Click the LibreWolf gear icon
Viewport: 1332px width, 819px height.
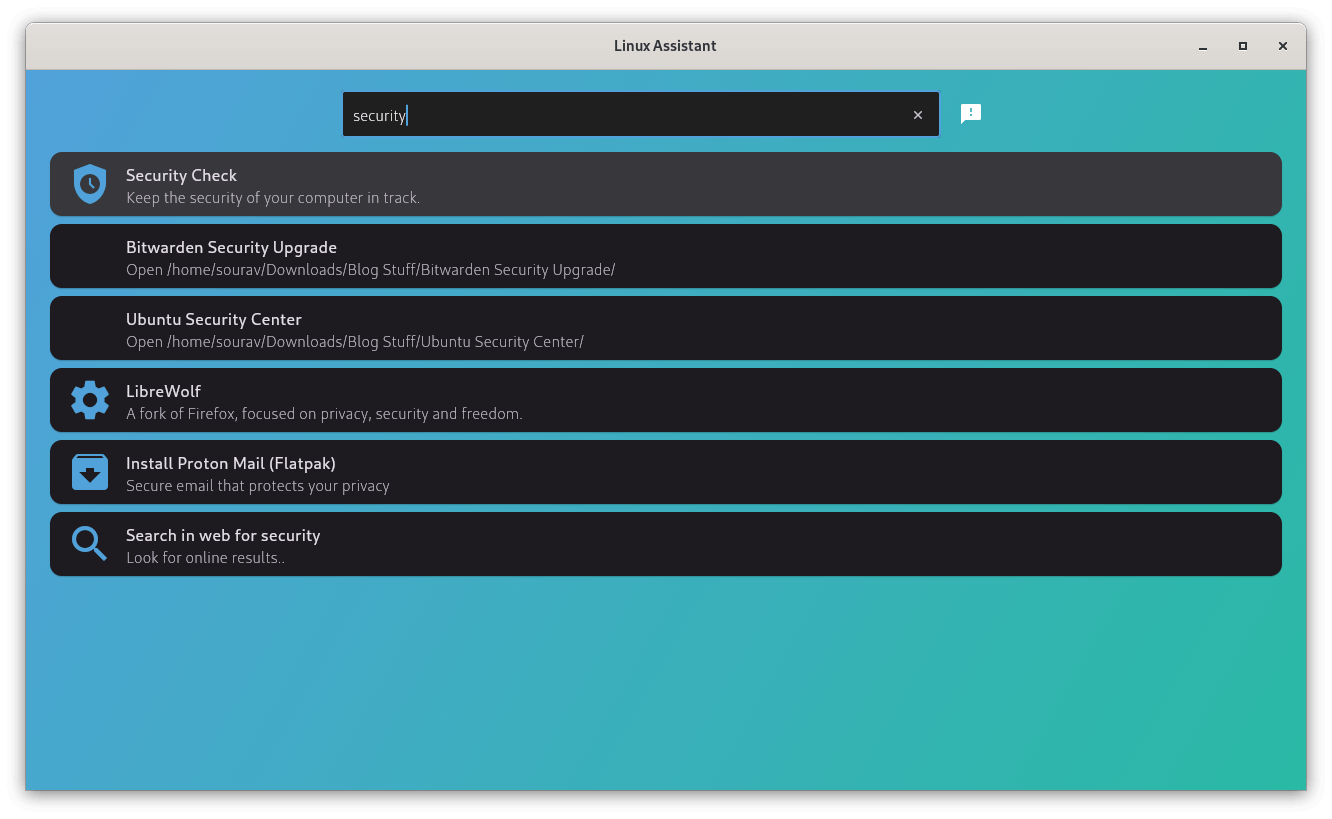90,400
